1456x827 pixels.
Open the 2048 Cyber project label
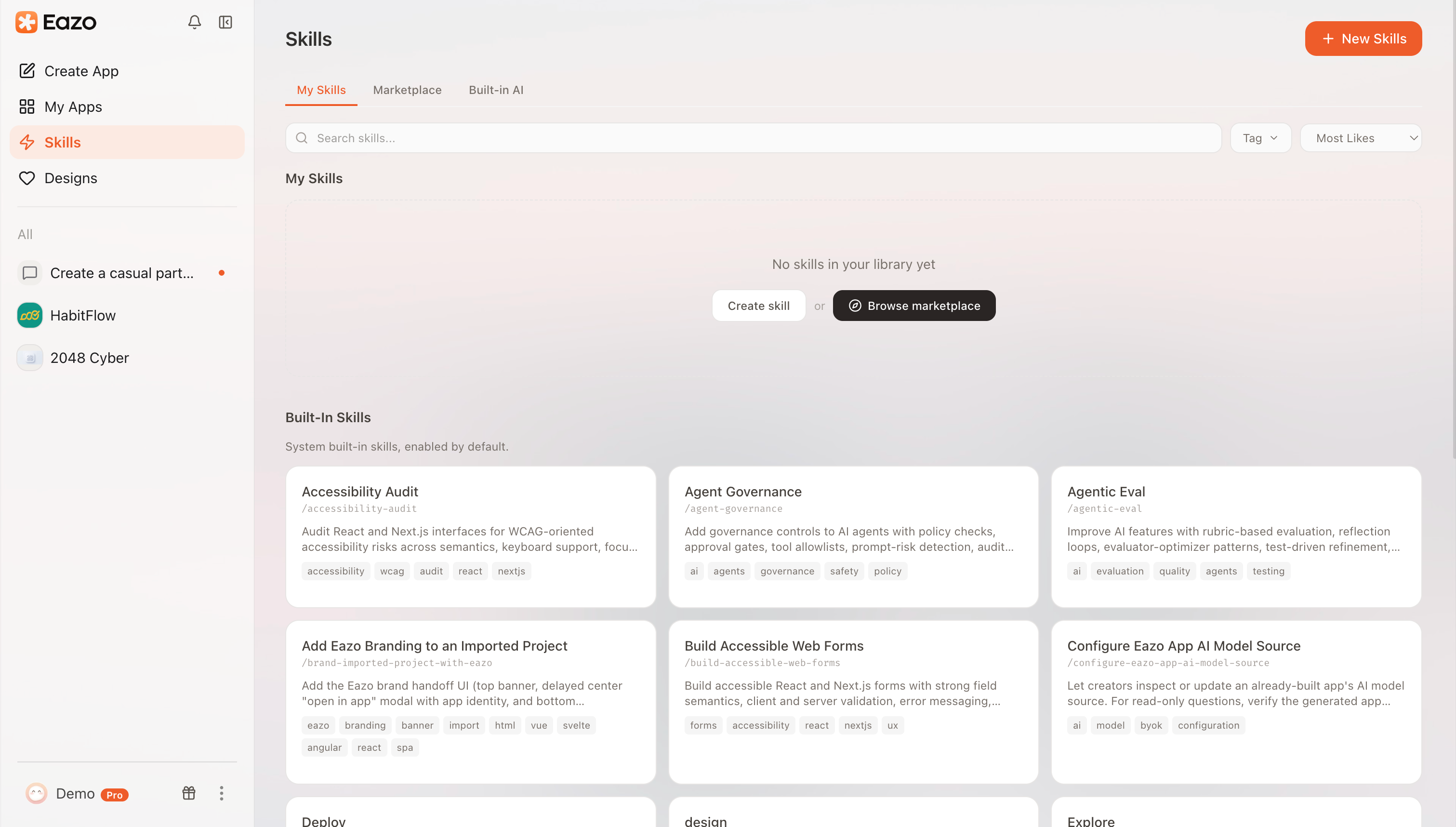90,358
